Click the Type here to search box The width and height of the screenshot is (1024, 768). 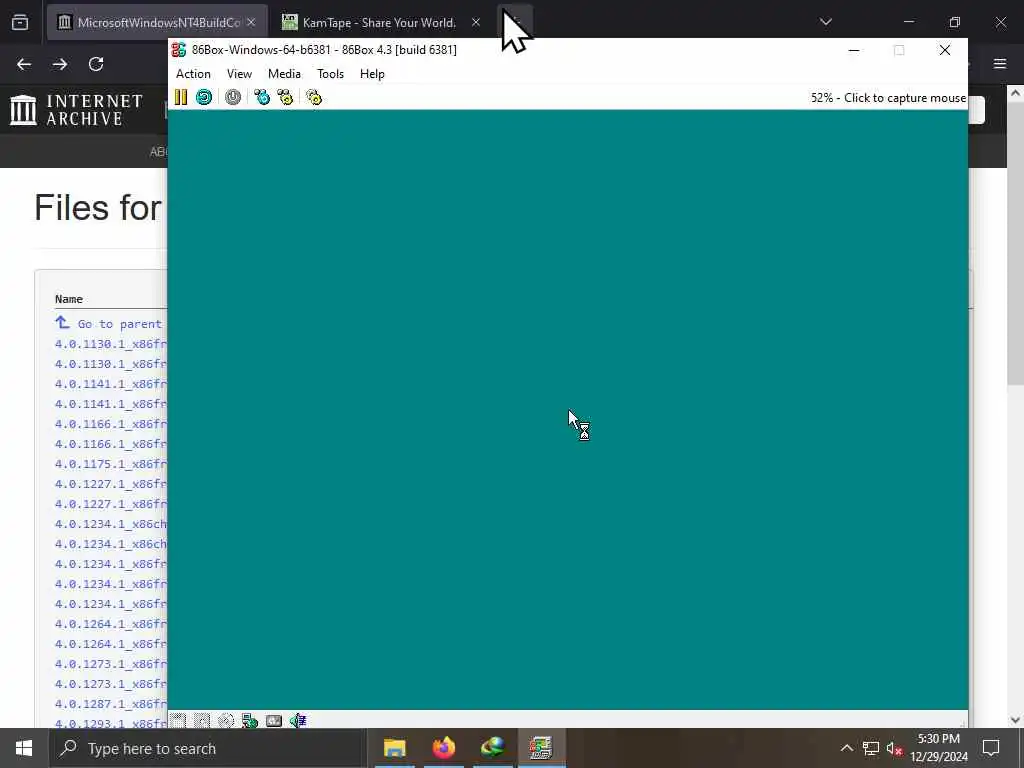click(208, 748)
